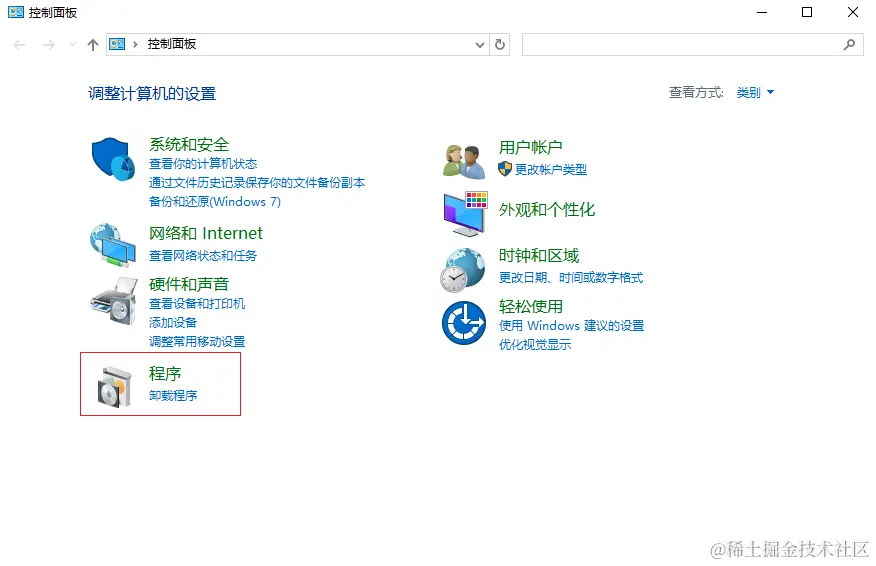Click the 卸载程序 link

(x=173, y=396)
